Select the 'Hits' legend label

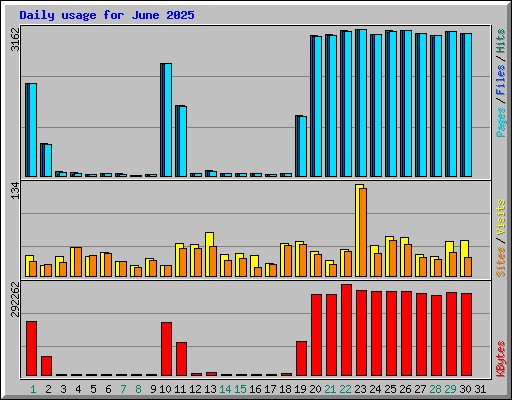(x=501, y=41)
